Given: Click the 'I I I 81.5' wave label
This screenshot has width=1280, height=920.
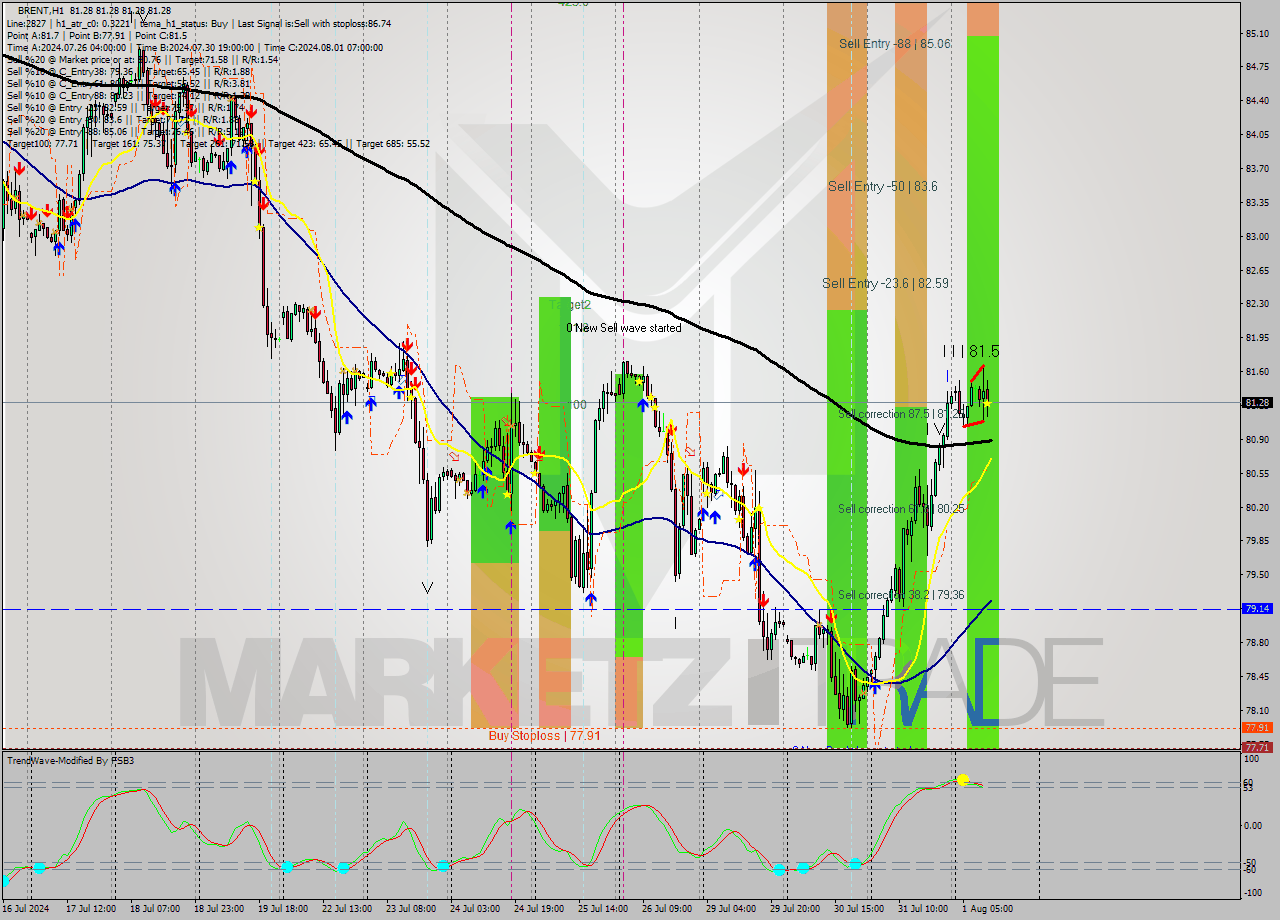Looking at the screenshot, I should [971, 351].
